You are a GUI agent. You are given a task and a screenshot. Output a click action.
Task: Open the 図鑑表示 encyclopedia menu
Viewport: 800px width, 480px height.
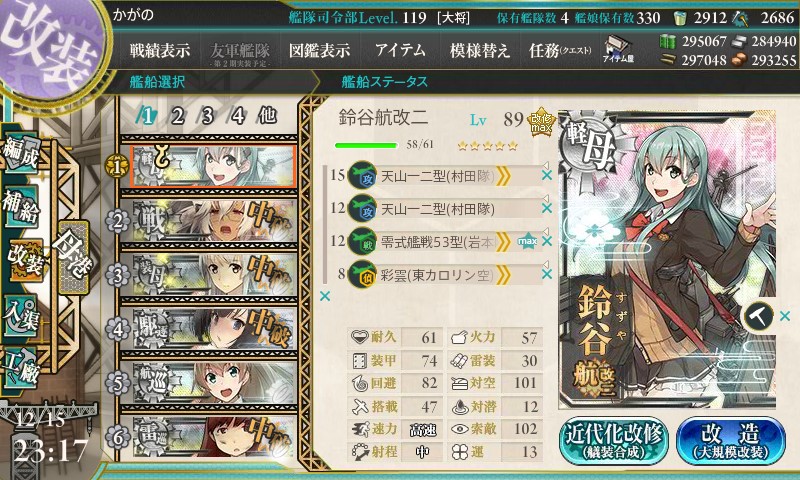[319, 50]
